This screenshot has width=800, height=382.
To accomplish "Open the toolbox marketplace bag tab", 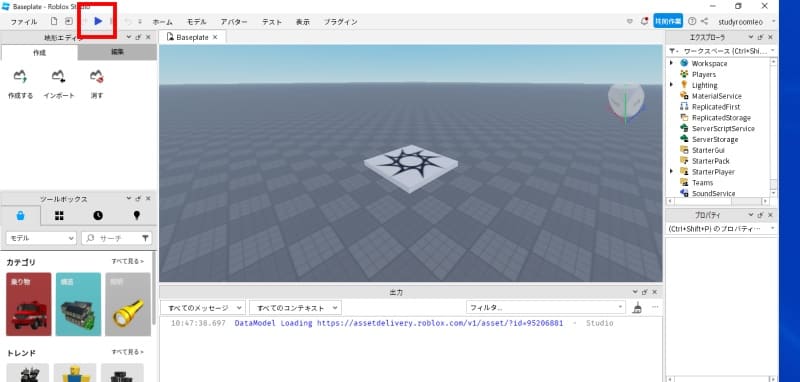I will (x=20, y=216).
